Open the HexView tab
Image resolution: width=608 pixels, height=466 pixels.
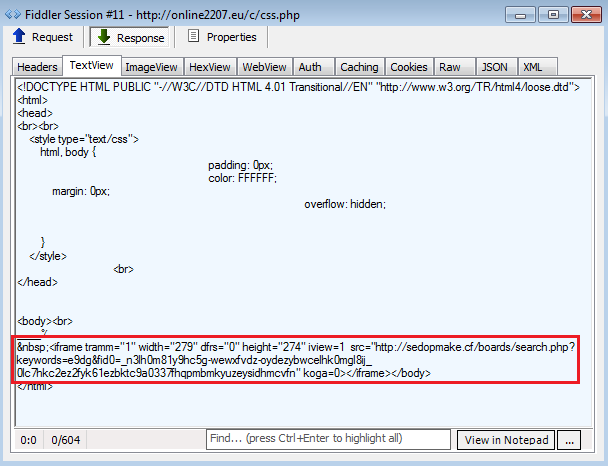[x=210, y=67]
